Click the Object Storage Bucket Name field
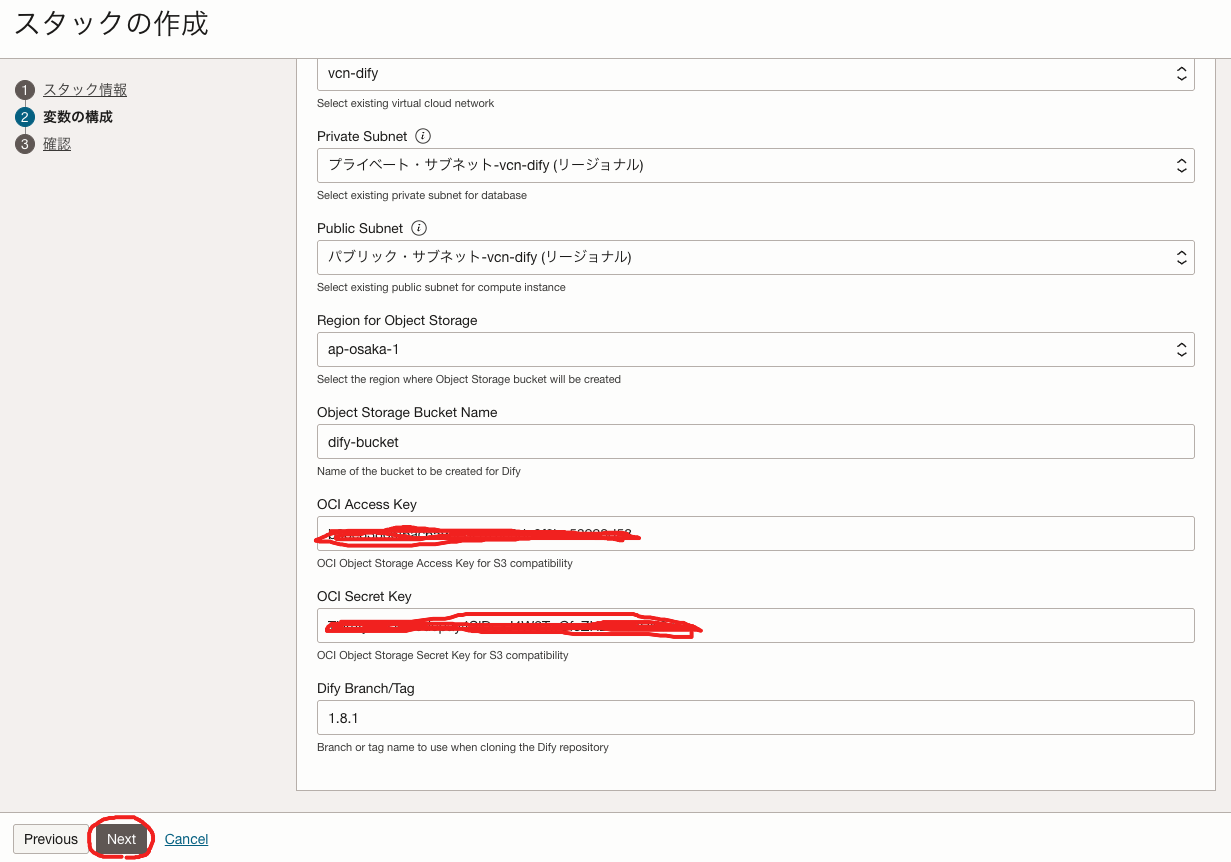 pos(755,441)
